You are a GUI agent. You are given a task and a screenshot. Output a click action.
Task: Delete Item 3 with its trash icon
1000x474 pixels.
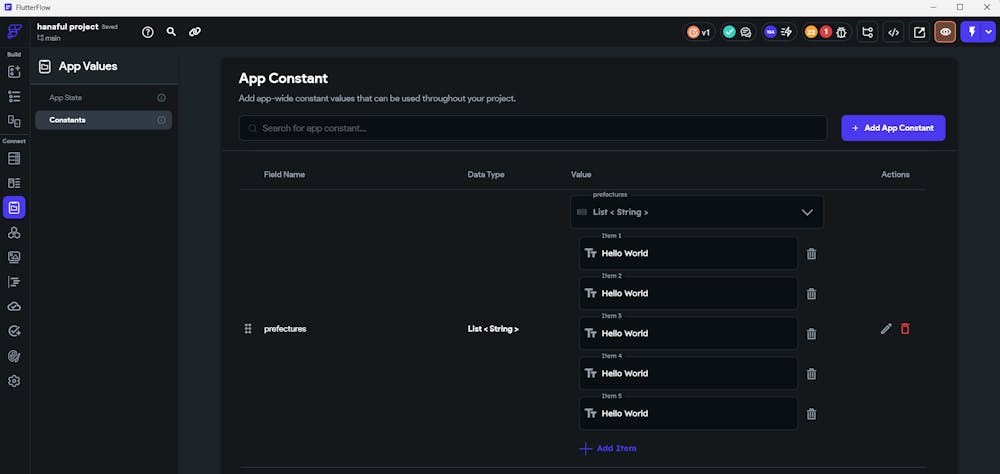811,334
